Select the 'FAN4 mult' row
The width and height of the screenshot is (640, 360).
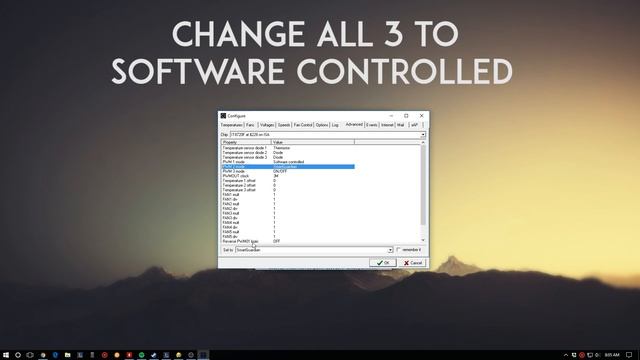pyautogui.click(x=288, y=222)
